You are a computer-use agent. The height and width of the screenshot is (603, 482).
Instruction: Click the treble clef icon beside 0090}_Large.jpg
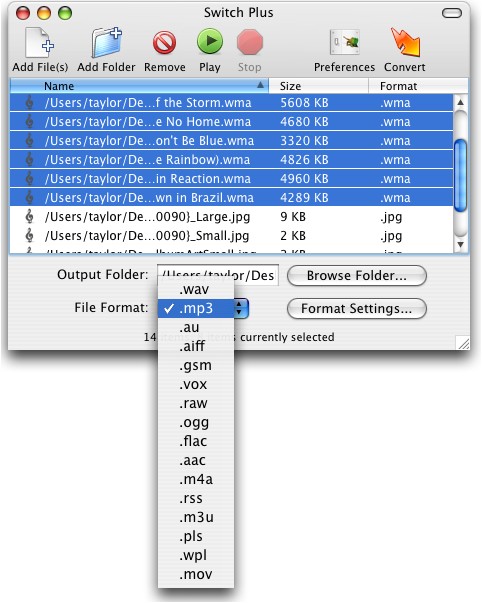29,217
